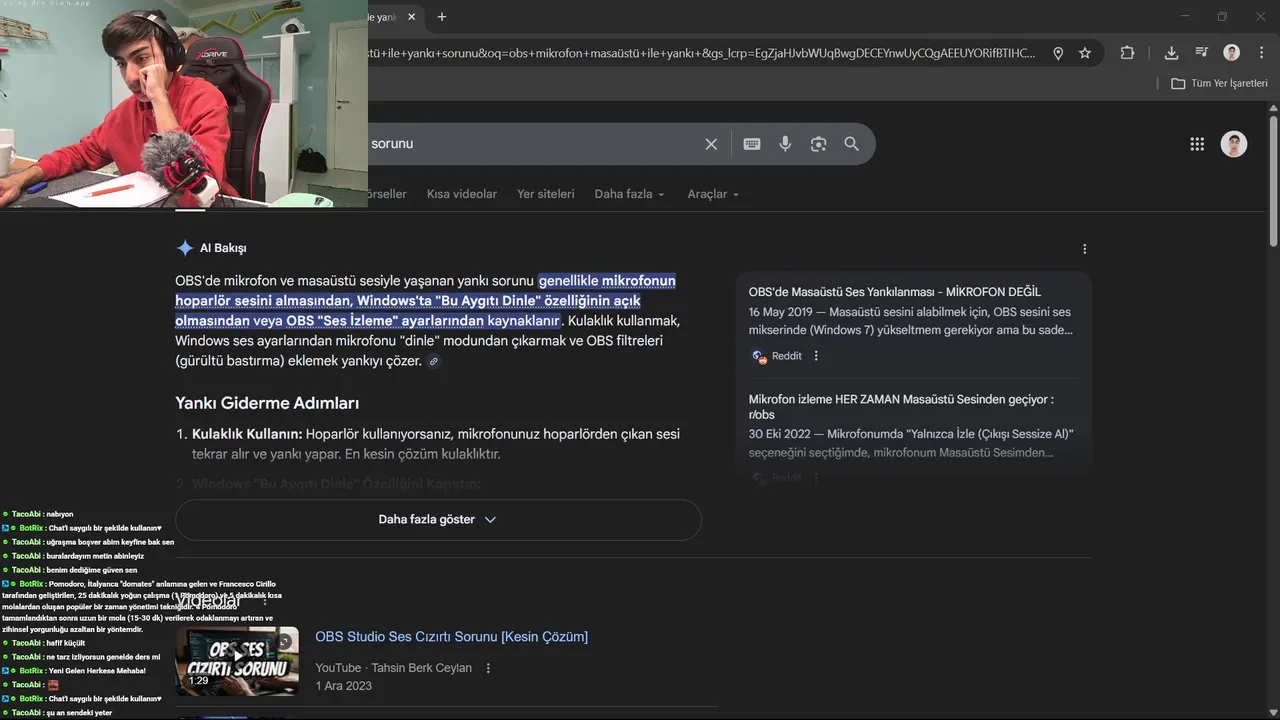Open the Tüm Yer İşaretleri bookmarks folder

[1219, 83]
